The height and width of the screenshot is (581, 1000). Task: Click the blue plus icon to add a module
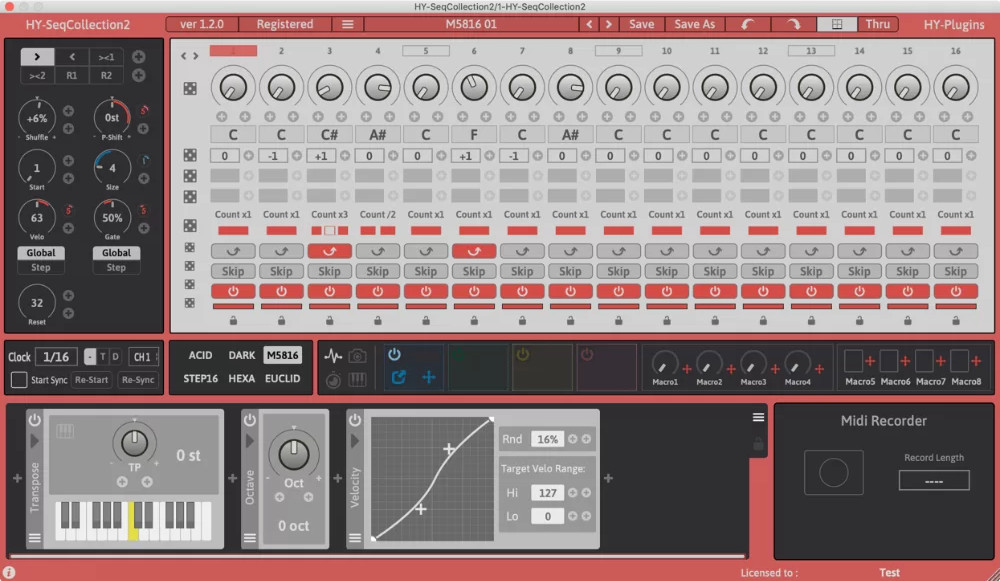click(x=430, y=378)
